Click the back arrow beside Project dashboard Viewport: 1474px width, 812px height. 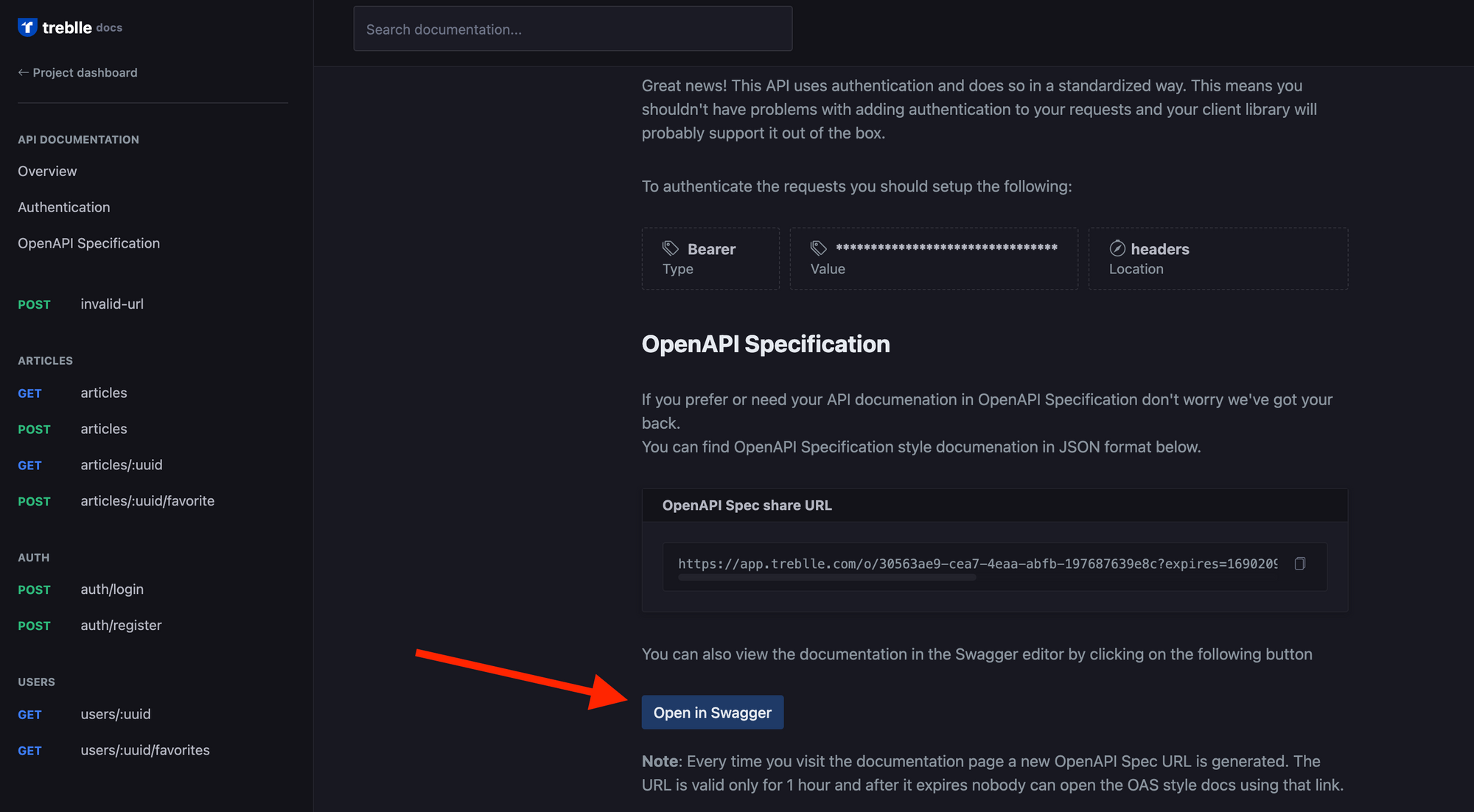click(x=23, y=72)
